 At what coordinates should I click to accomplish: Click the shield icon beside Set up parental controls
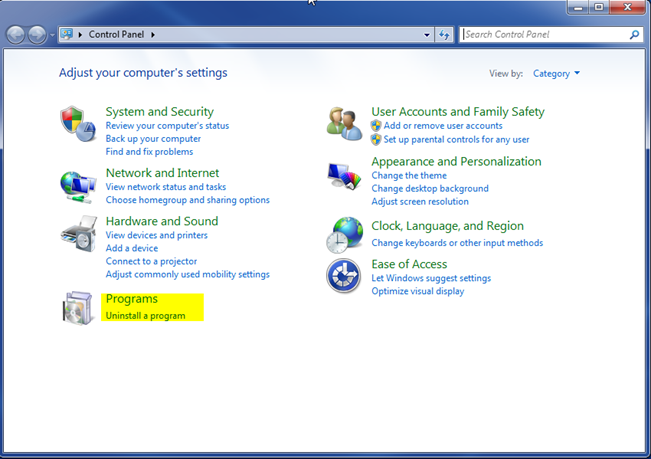[376, 139]
